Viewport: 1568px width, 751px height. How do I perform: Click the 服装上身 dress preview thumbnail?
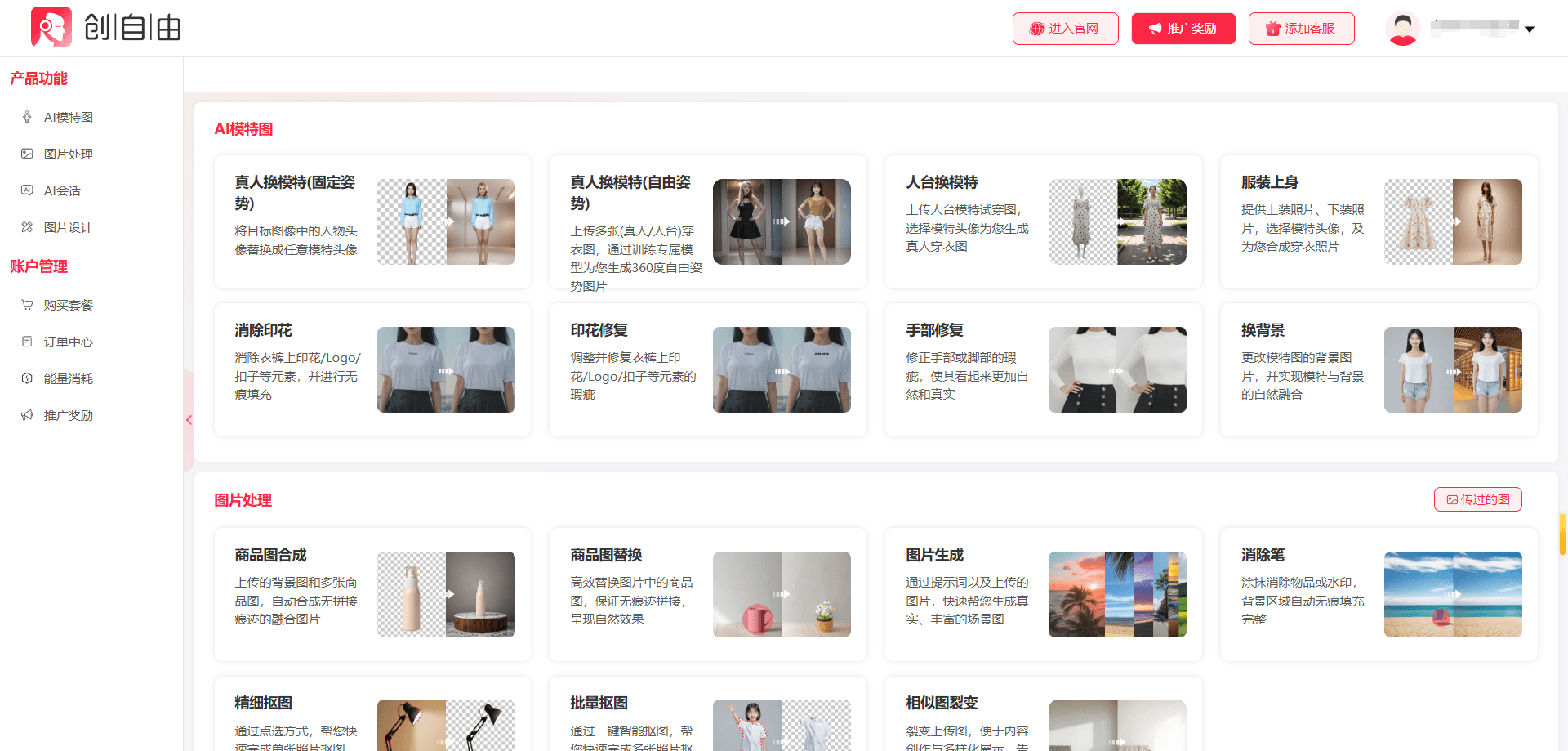tap(1453, 221)
